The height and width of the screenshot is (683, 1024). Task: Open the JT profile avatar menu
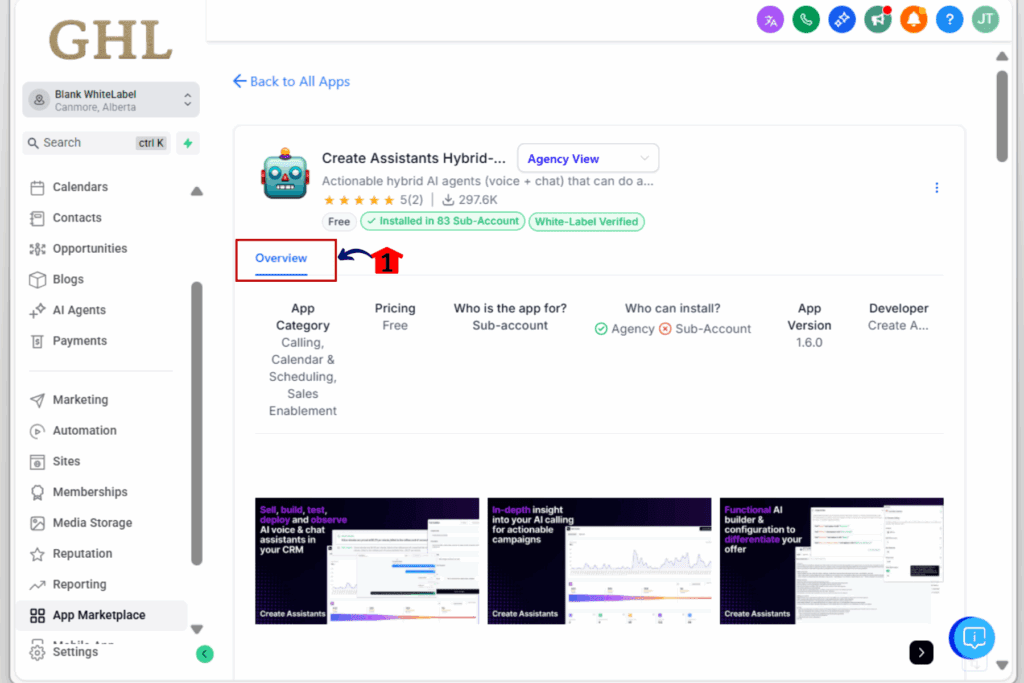click(985, 19)
